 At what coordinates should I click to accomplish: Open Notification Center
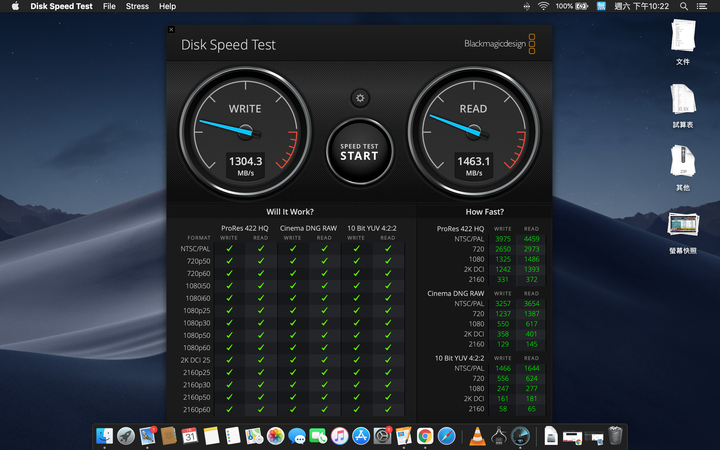point(702,6)
